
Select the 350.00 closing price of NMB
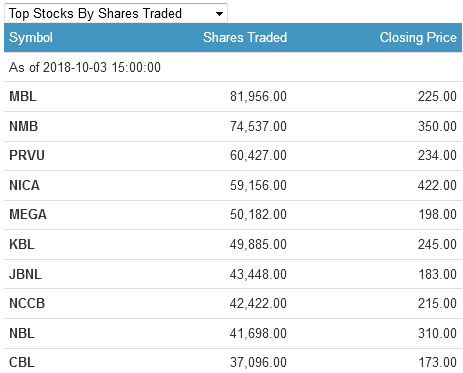tap(437, 126)
